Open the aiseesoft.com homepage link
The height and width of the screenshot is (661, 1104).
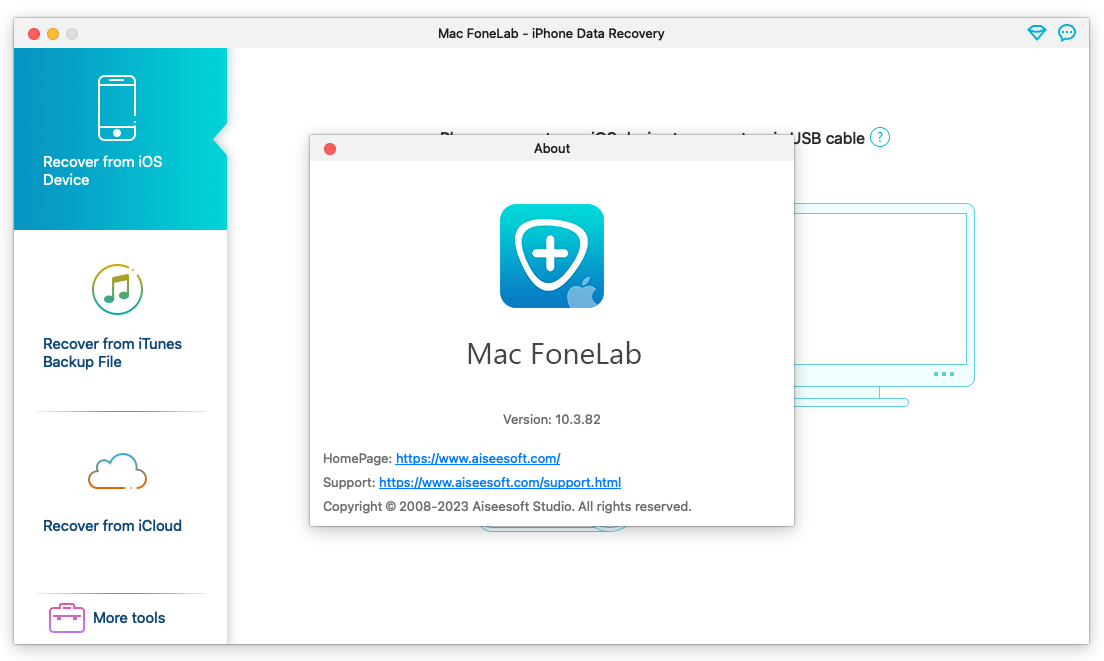(478, 458)
